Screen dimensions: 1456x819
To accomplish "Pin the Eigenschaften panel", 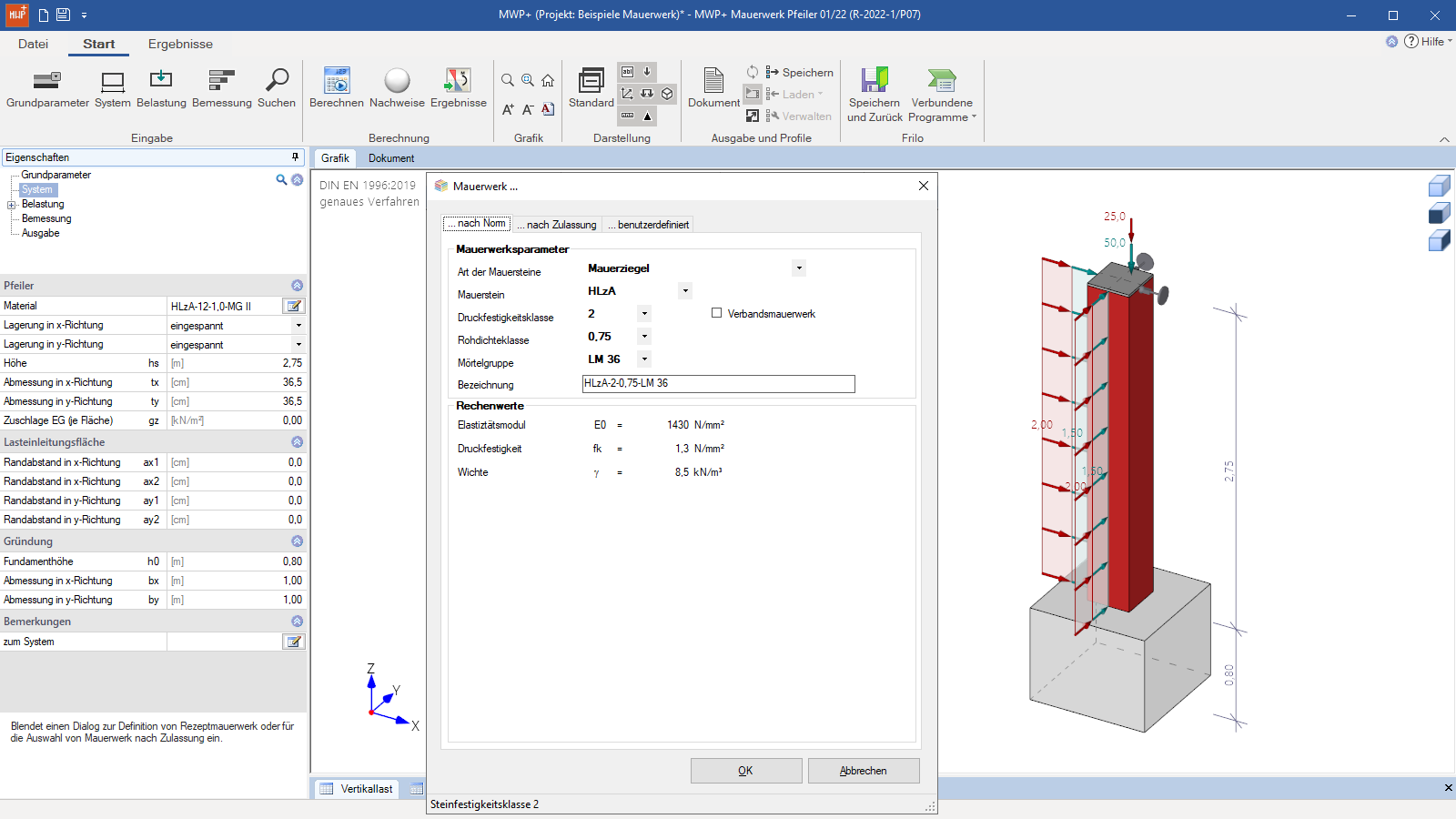I will [295, 157].
